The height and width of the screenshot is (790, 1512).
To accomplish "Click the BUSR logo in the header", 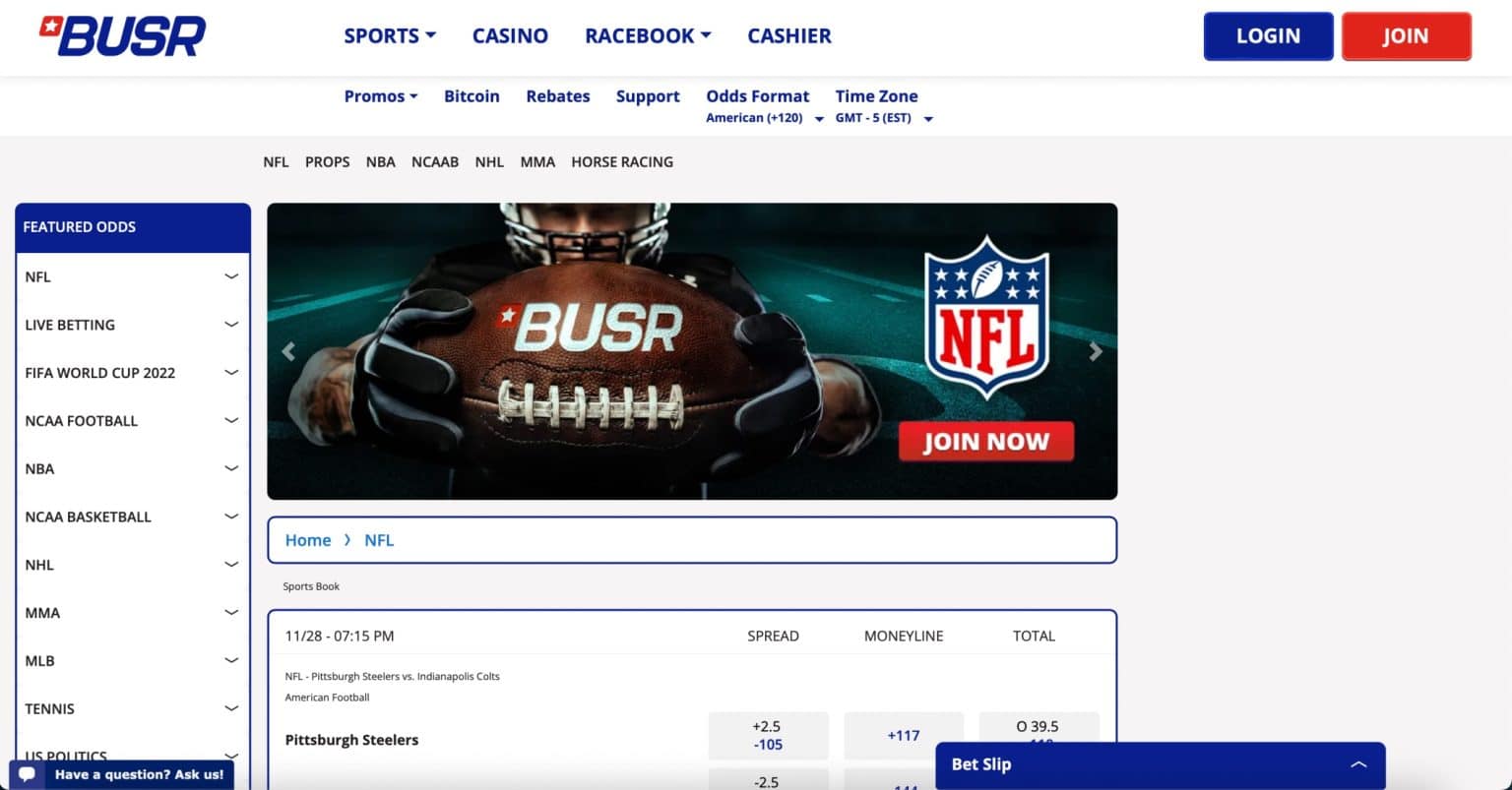I will click(x=122, y=35).
